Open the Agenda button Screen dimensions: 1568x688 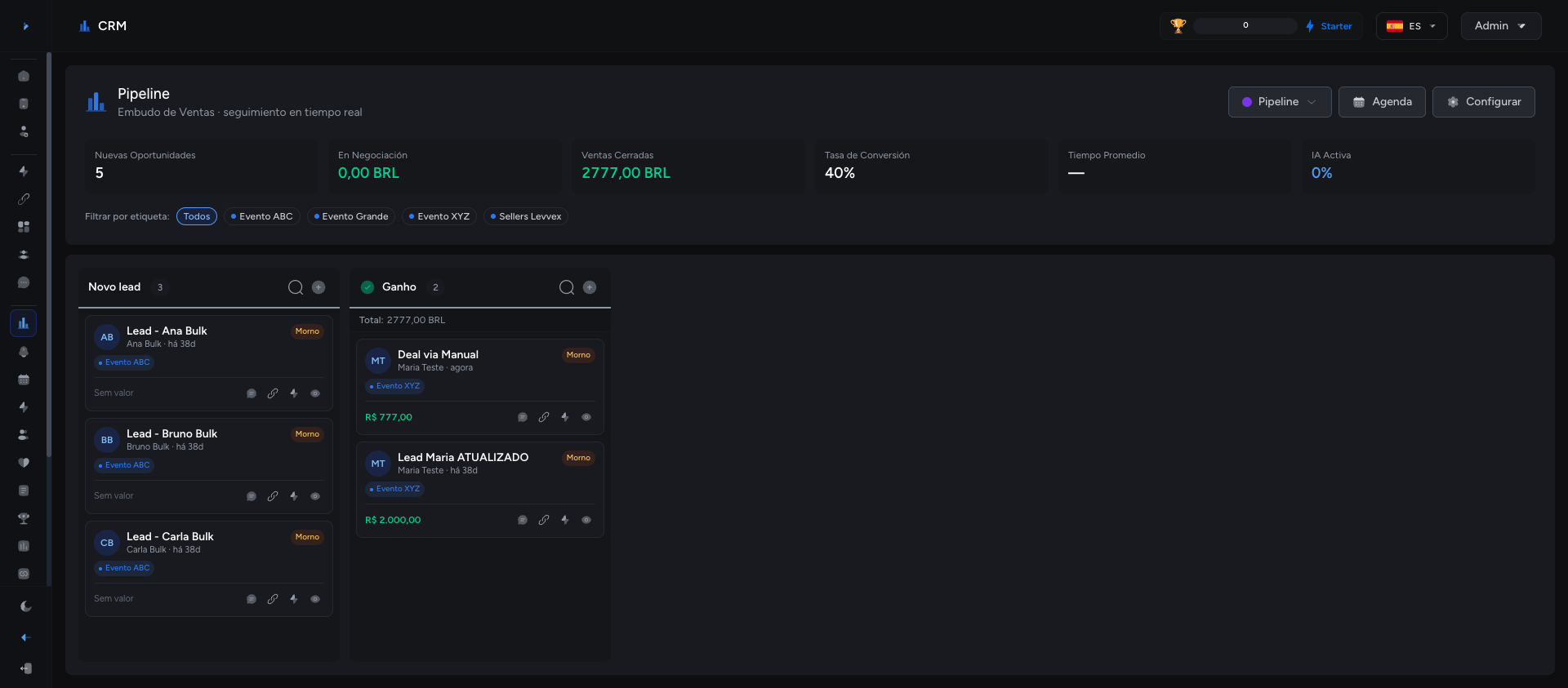coord(1382,102)
